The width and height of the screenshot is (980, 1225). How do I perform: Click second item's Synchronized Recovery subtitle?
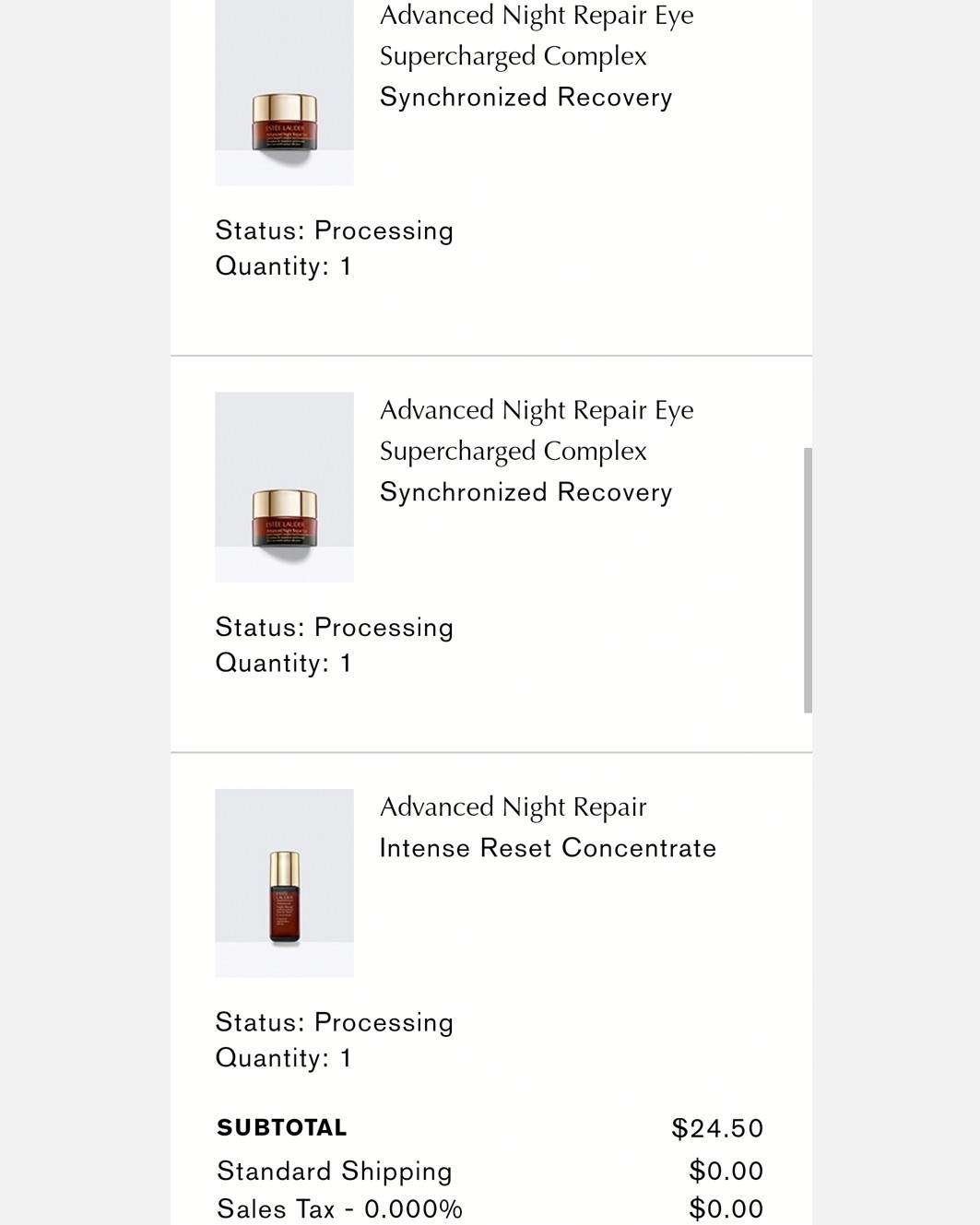(525, 492)
